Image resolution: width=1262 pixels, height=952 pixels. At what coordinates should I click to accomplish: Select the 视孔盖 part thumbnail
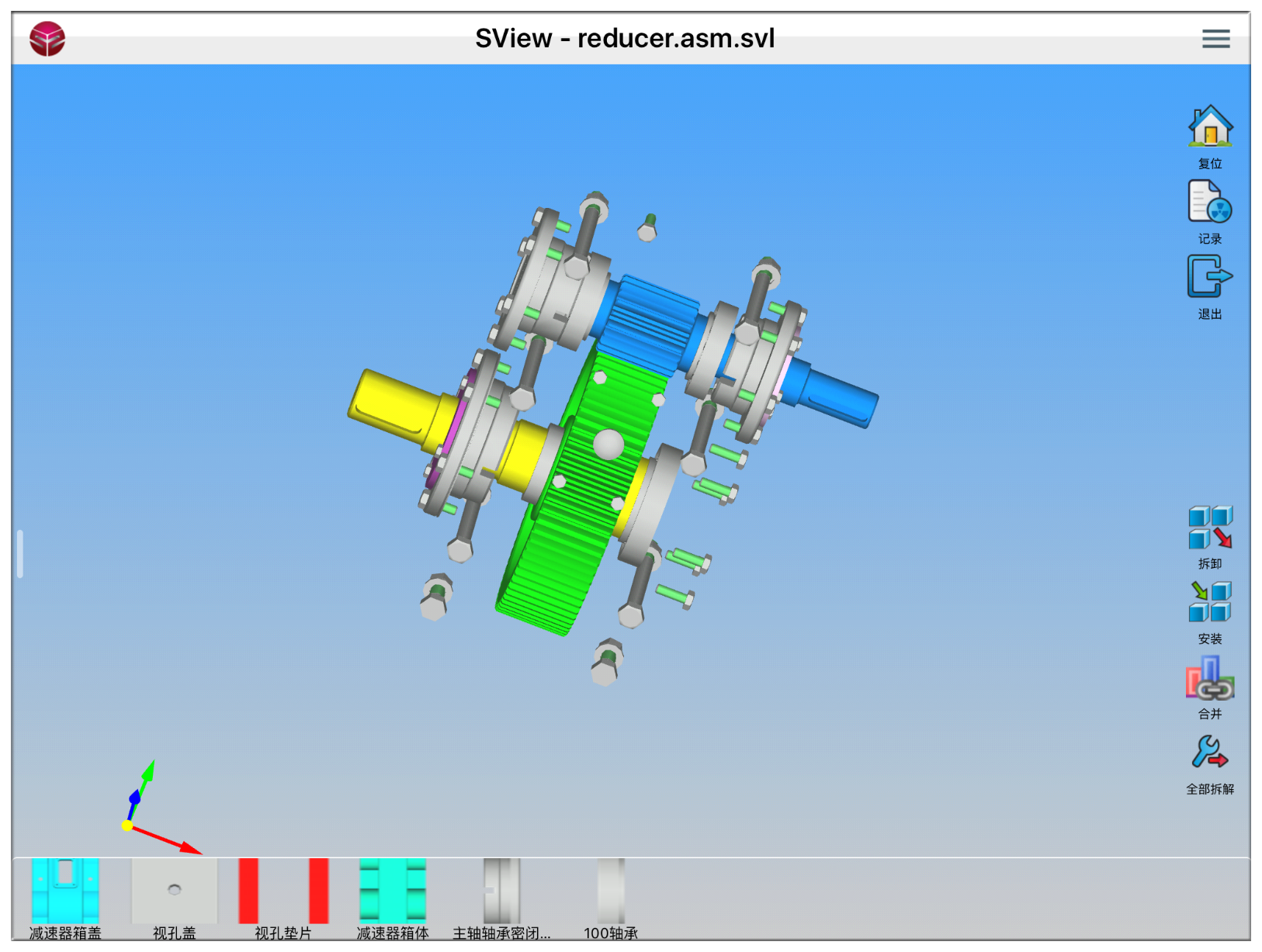click(175, 891)
